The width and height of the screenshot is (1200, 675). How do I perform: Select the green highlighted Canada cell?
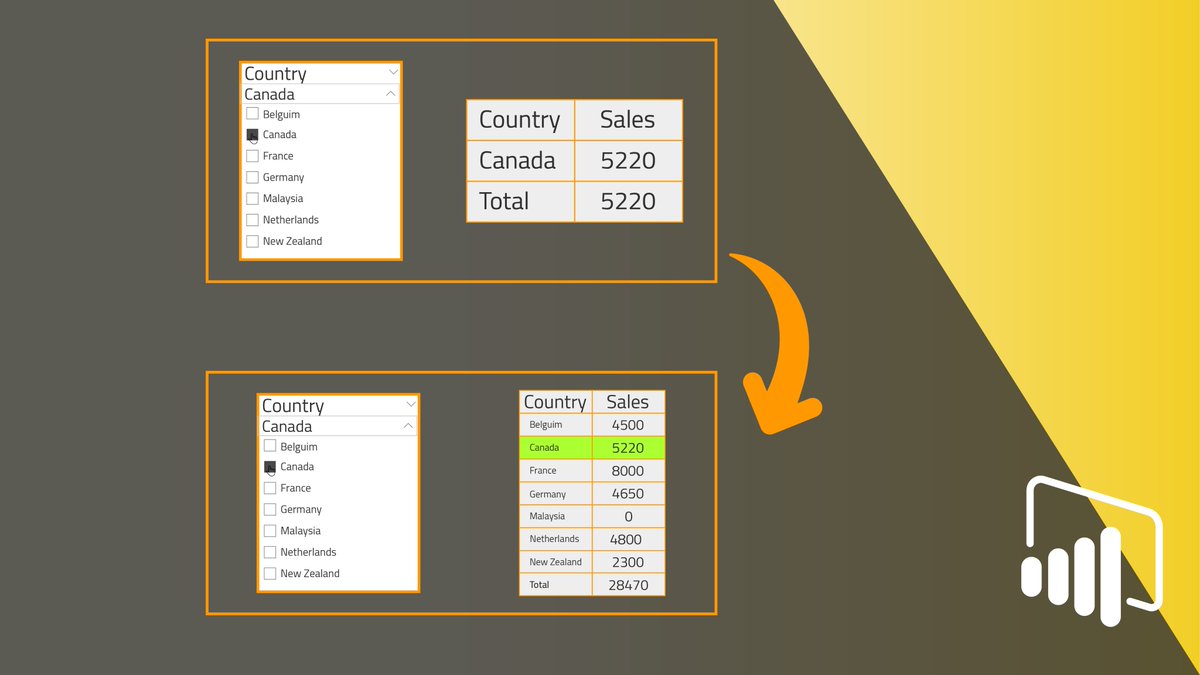point(555,448)
